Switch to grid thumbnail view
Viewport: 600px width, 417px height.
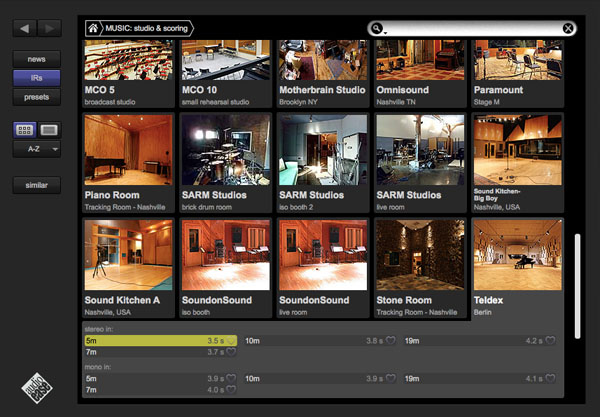(x=25, y=130)
